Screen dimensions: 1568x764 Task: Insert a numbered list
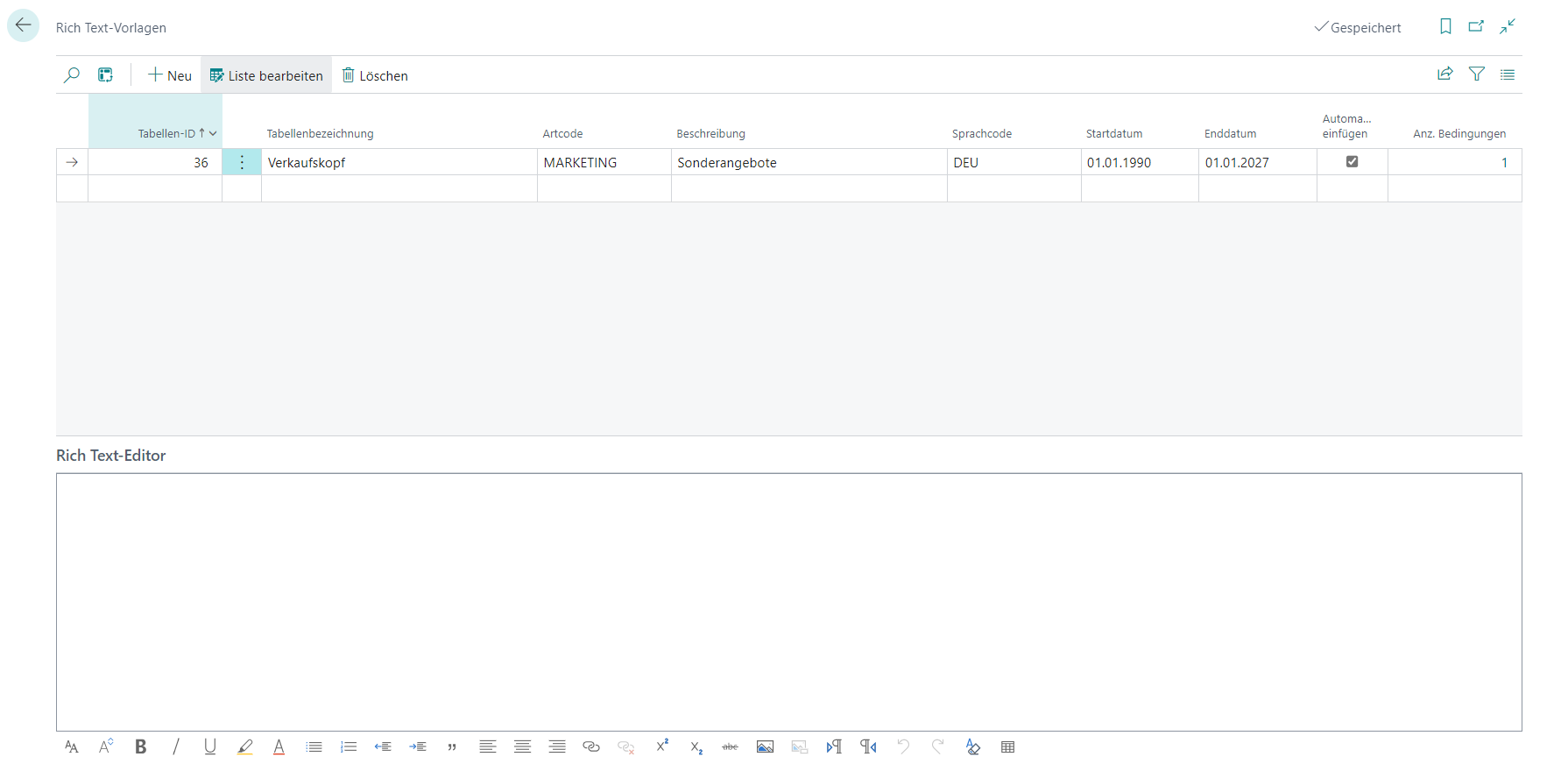coord(349,746)
